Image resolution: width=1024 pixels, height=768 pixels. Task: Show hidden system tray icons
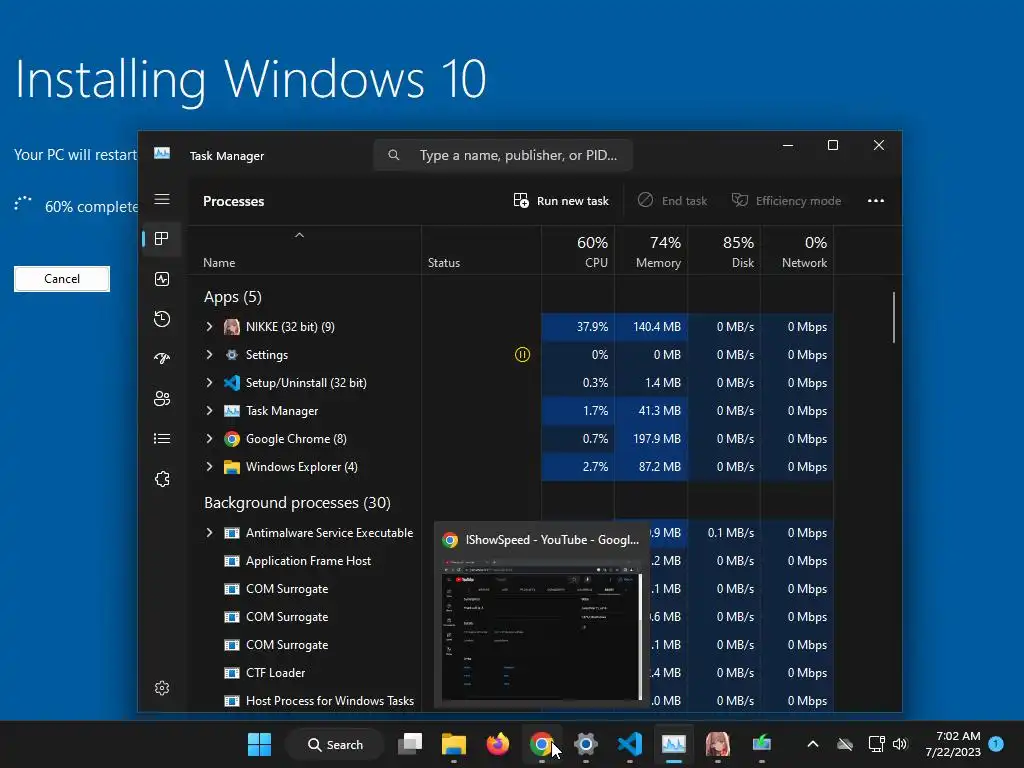point(812,744)
